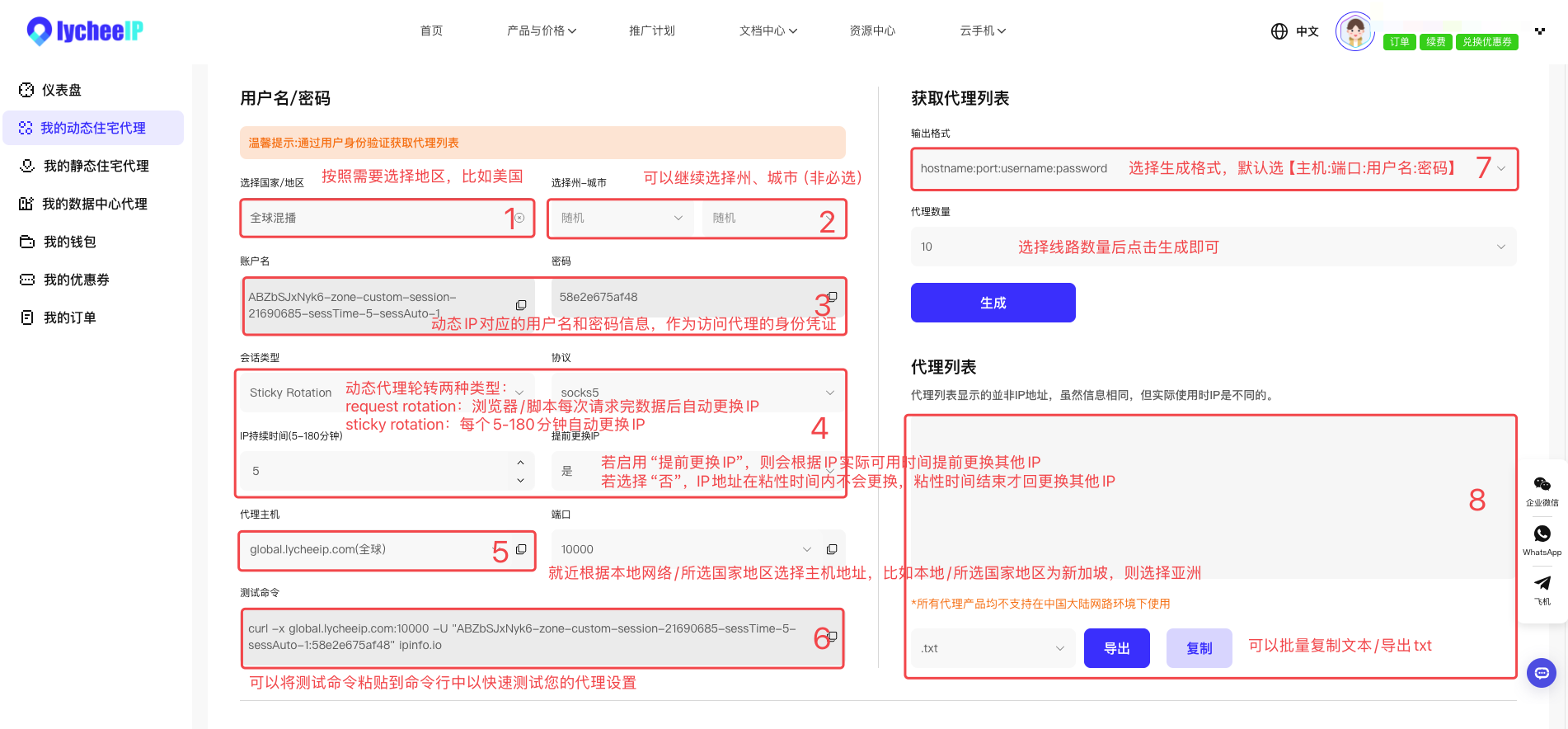Switch language via 中文 label
Screen dimensions: 1568x729
tap(1307, 31)
